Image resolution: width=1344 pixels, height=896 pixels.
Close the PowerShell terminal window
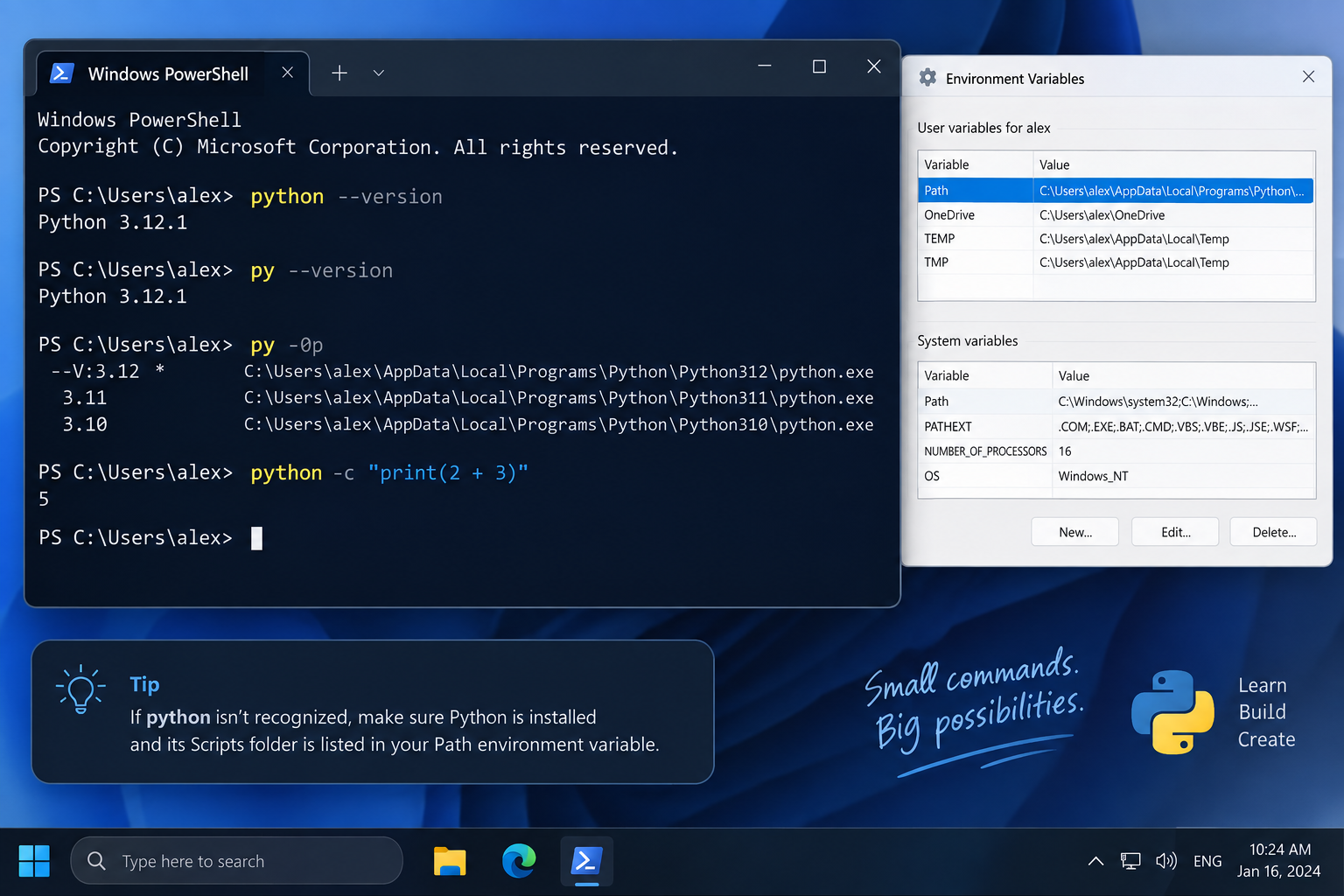873,66
